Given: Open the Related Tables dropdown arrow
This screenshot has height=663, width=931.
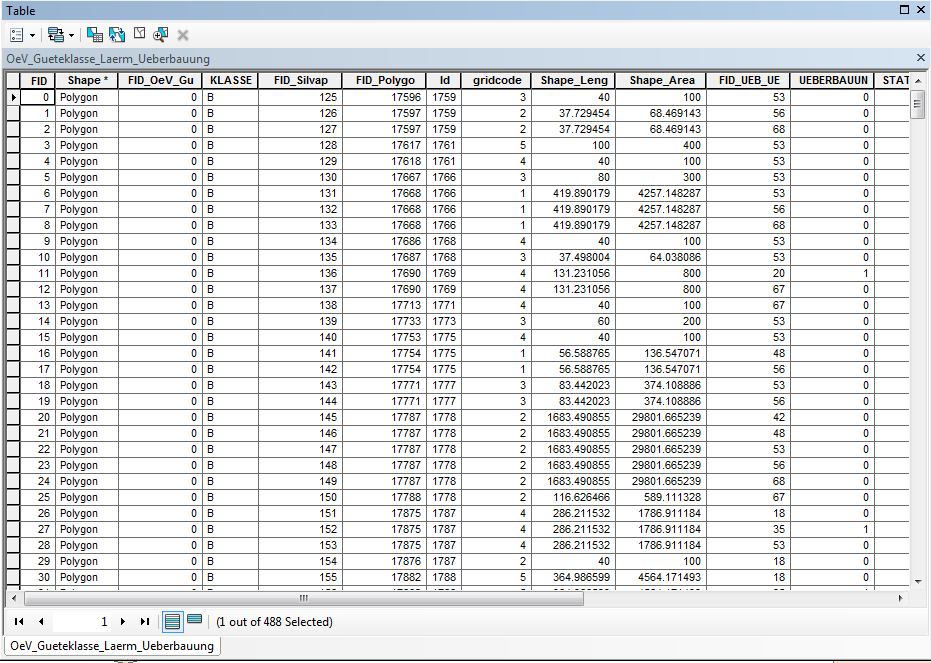Looking at the screenshot, I should pos(71,34).
